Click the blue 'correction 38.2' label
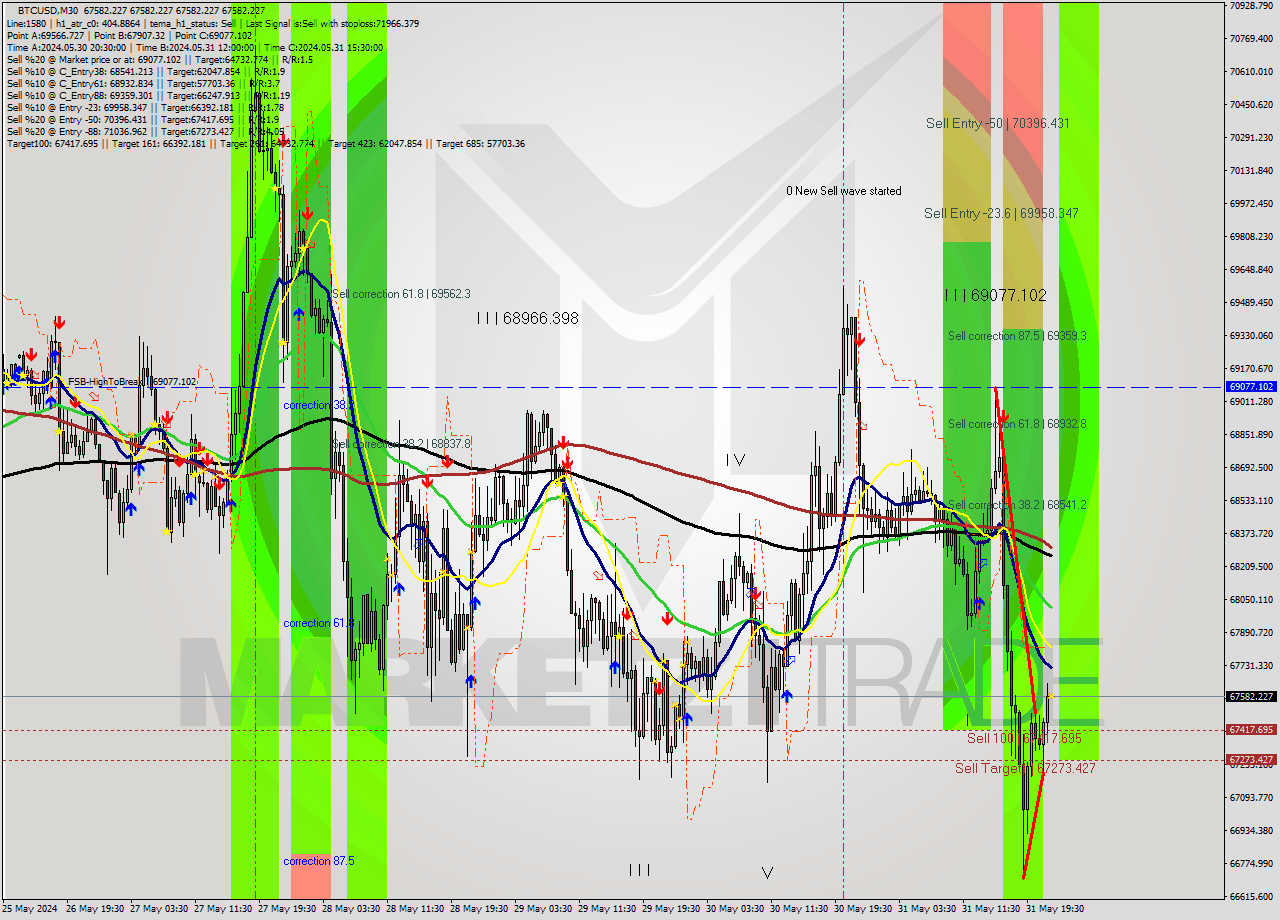This screenshot has width=1280, height=920. point(318,405)
